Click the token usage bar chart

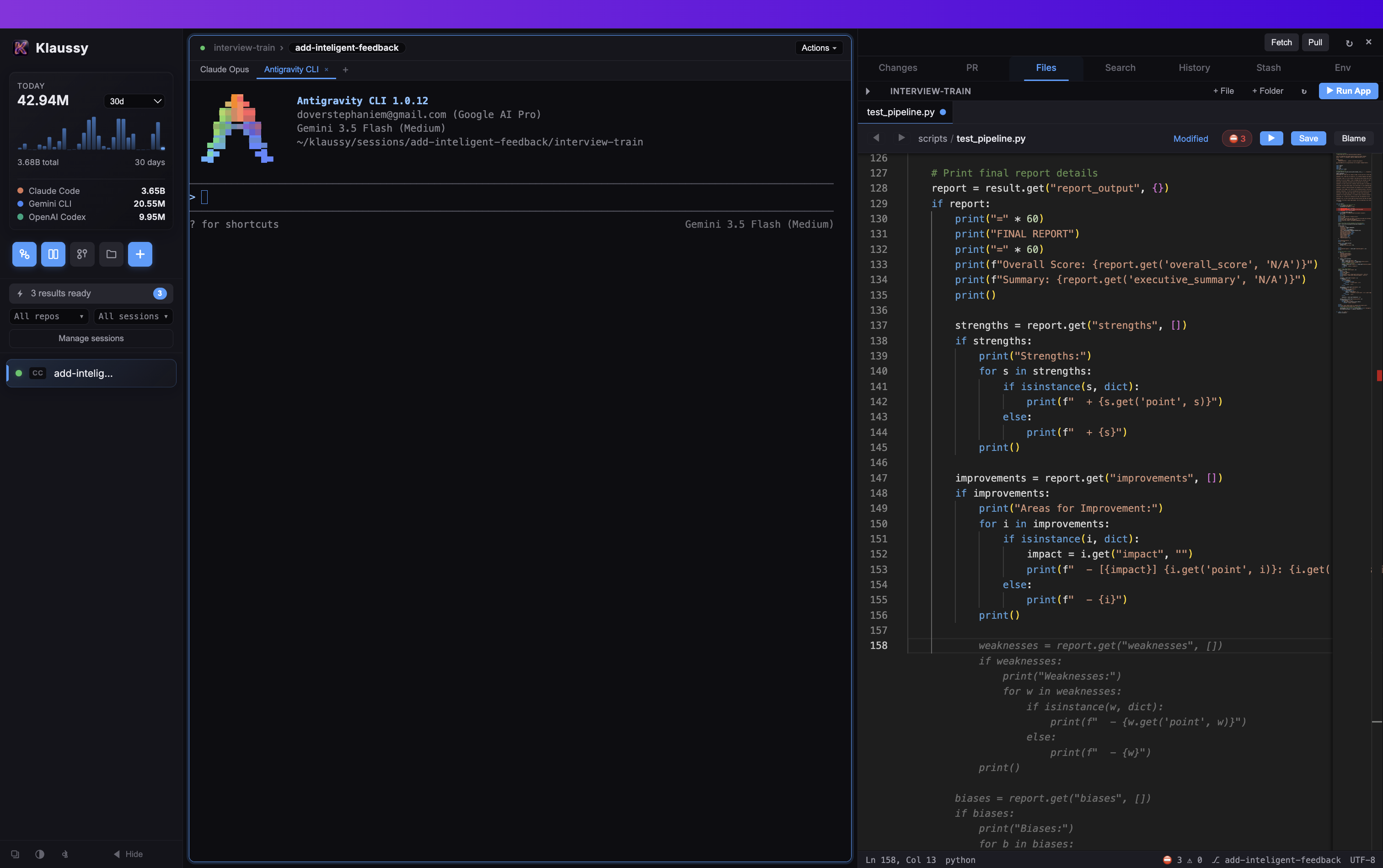pyautogui.click(x=91, y=133)
